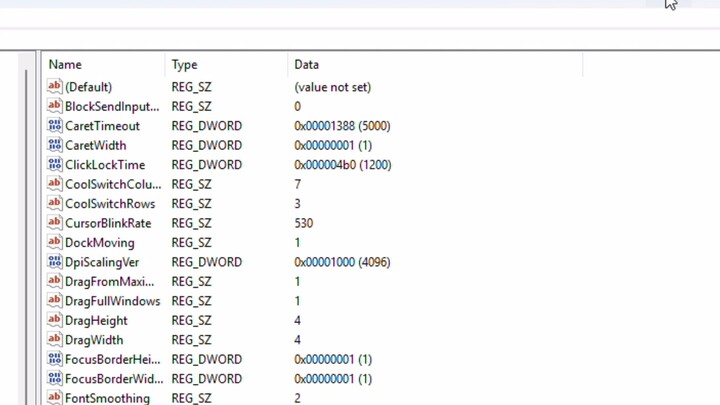Click the ClickLockTime DWORD binary icon
Screen dimensions: 720x405
(54, 164)
